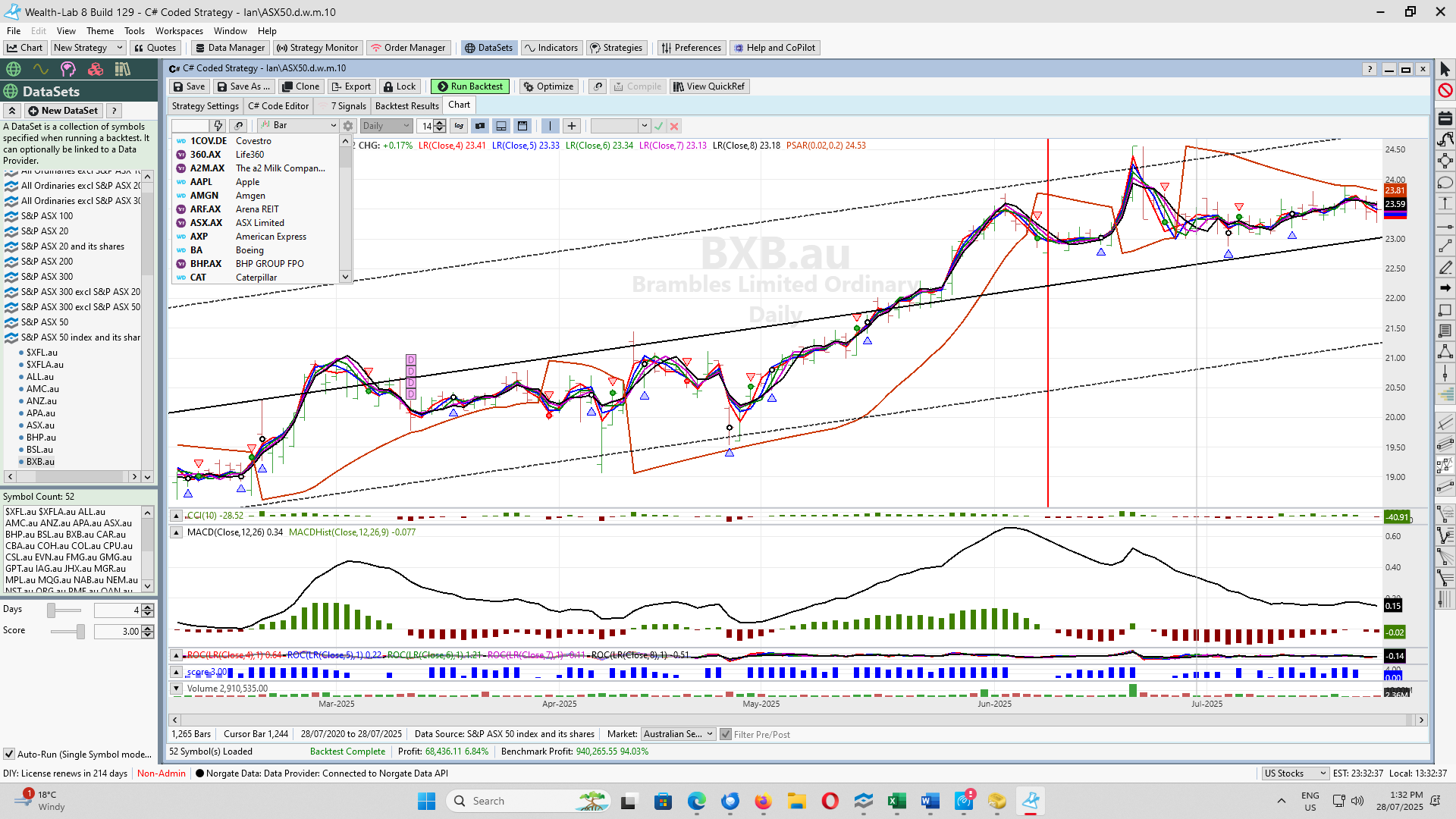
Task: Switch to the Backtest Results tab
Action: click(x=406, y=106)
